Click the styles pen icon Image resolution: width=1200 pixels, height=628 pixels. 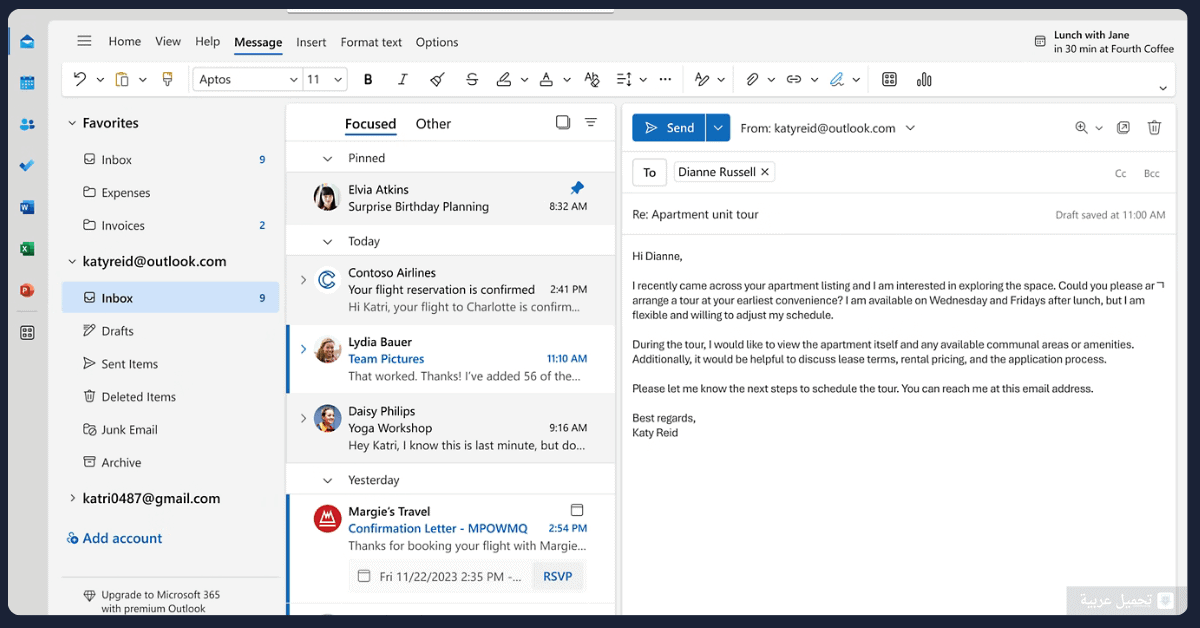pyautogui.click(x=702, y=79)
